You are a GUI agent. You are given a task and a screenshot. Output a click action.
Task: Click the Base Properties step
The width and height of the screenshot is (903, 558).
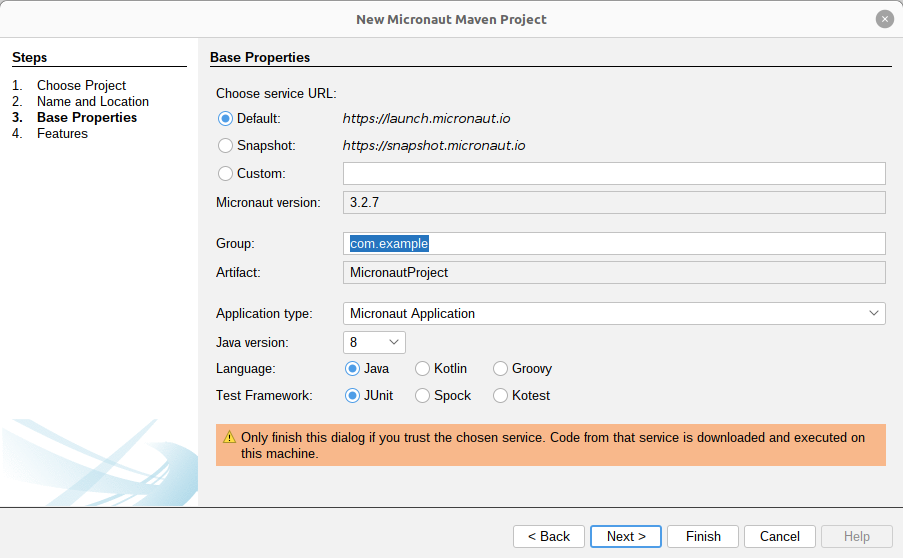tap(87, 117)
